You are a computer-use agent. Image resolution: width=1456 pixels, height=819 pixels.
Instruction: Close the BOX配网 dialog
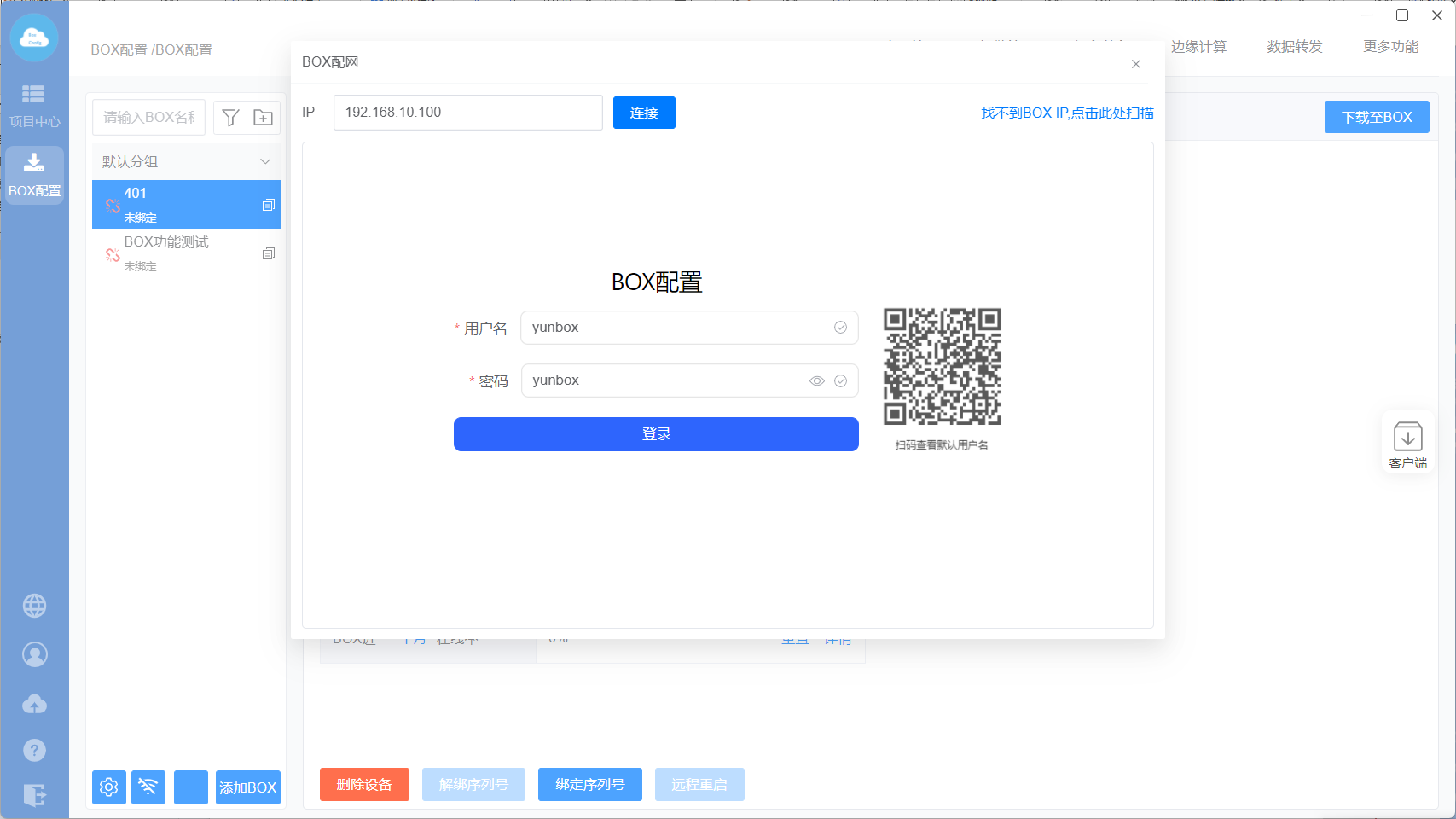(x=1135, y=64)
